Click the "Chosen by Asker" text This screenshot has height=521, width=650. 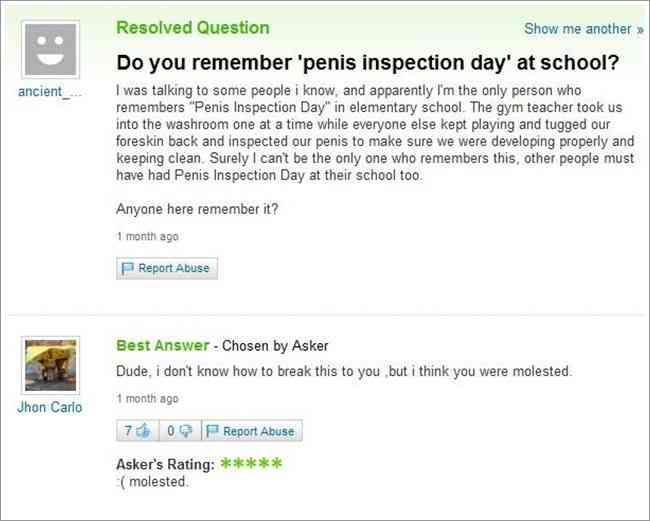[275, 346]
